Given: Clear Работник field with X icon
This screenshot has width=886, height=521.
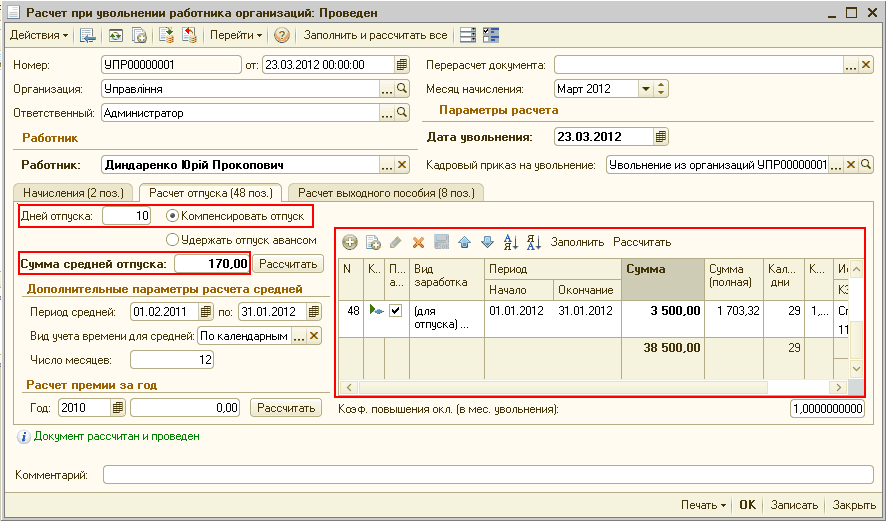Looking at the screenshot, I should (x=402, y=165).
